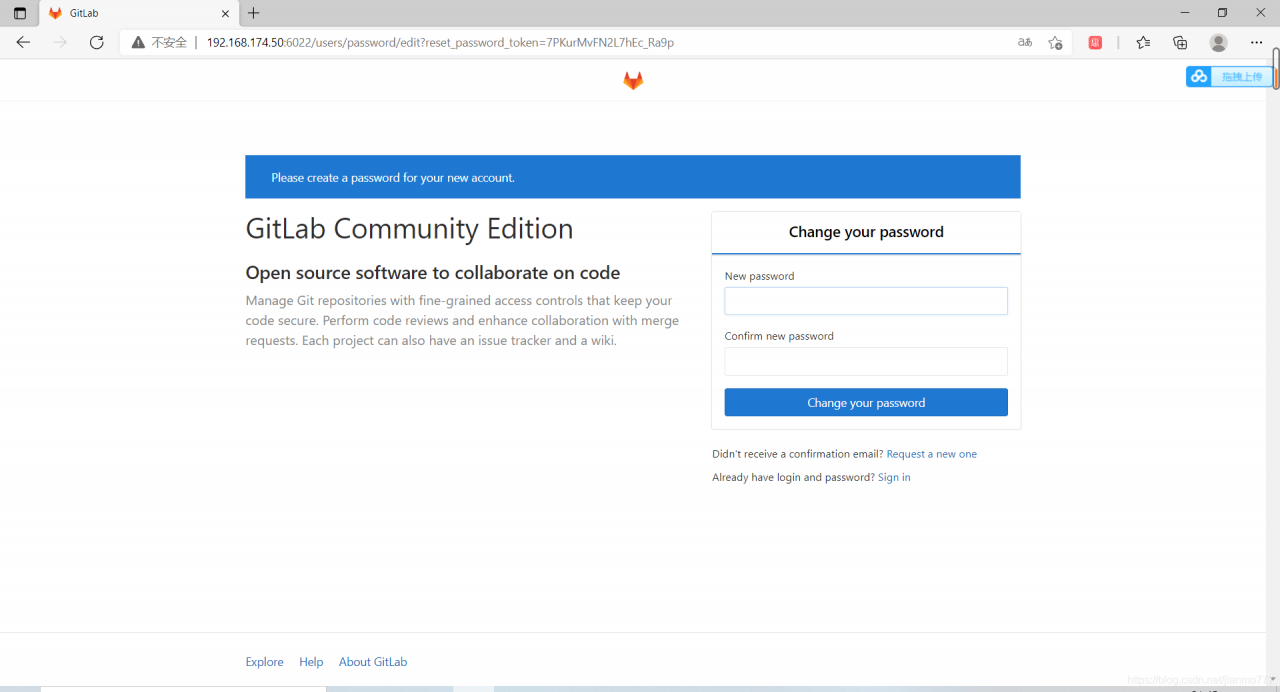Select the GitLab browser tab

130,13
